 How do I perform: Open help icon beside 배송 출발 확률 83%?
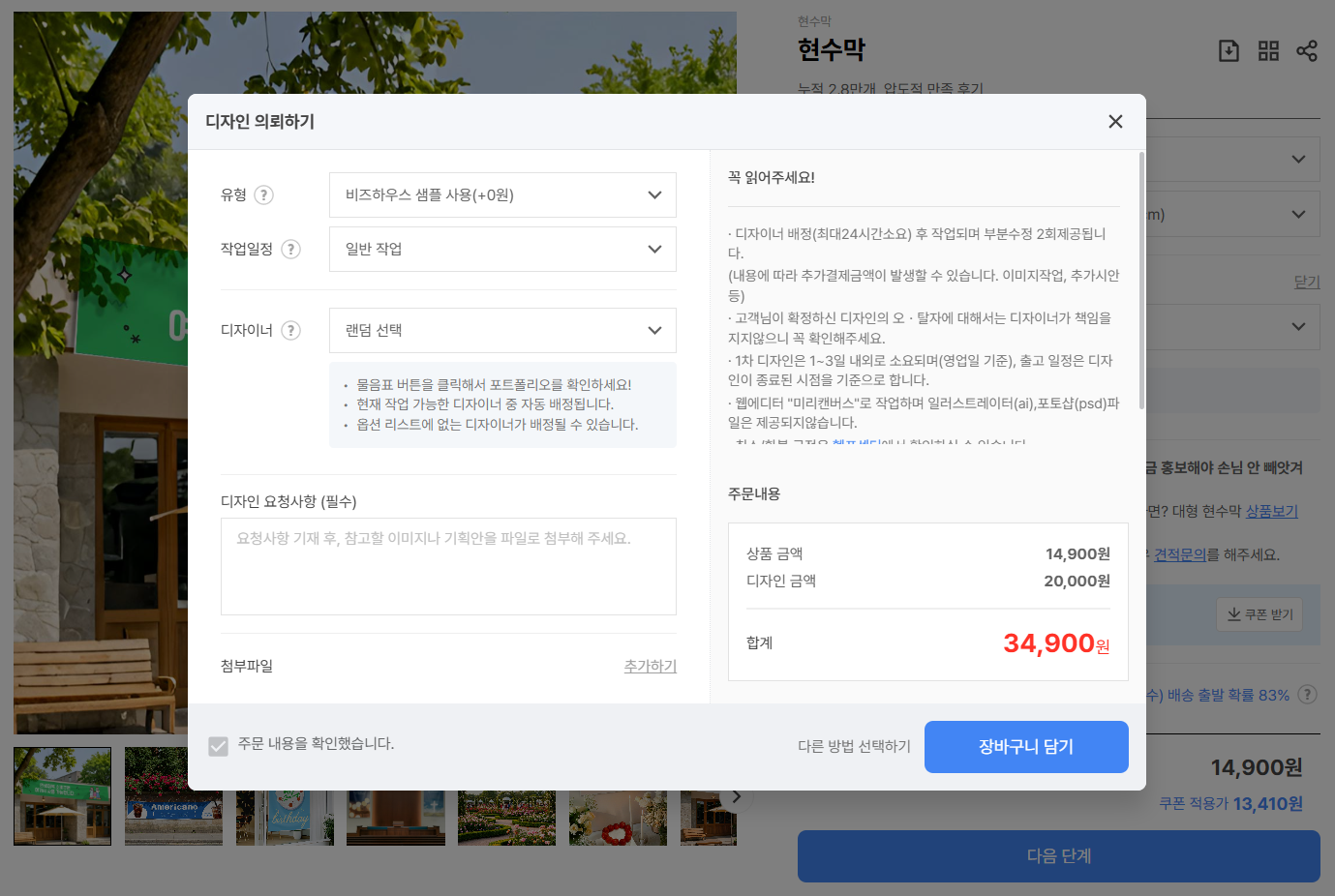tap(1307, 694)
